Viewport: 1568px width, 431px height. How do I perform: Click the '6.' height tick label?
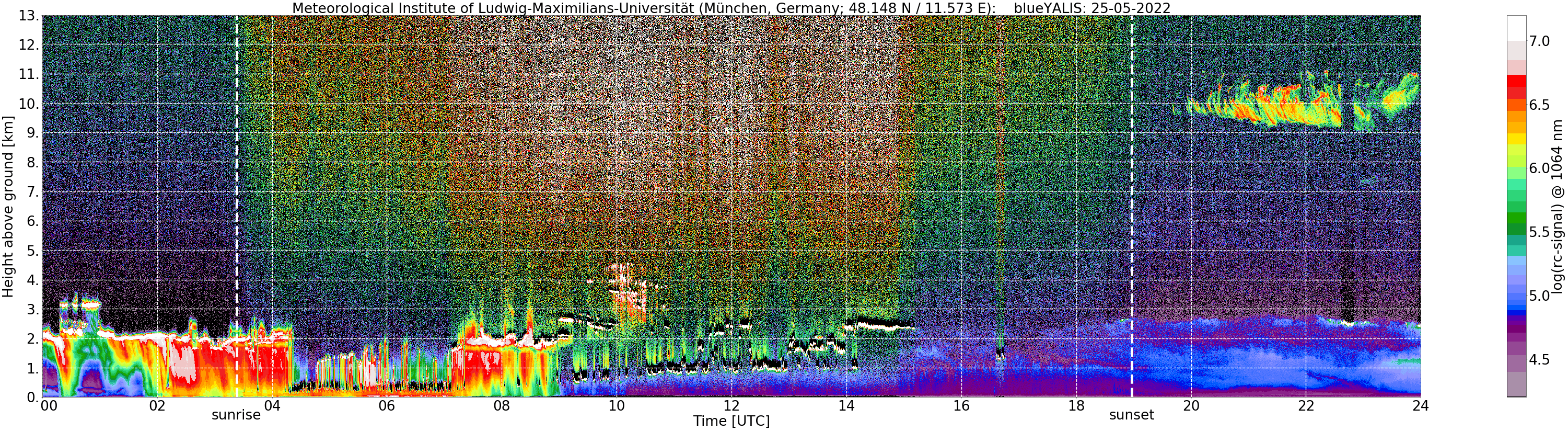tap(33, 221)
